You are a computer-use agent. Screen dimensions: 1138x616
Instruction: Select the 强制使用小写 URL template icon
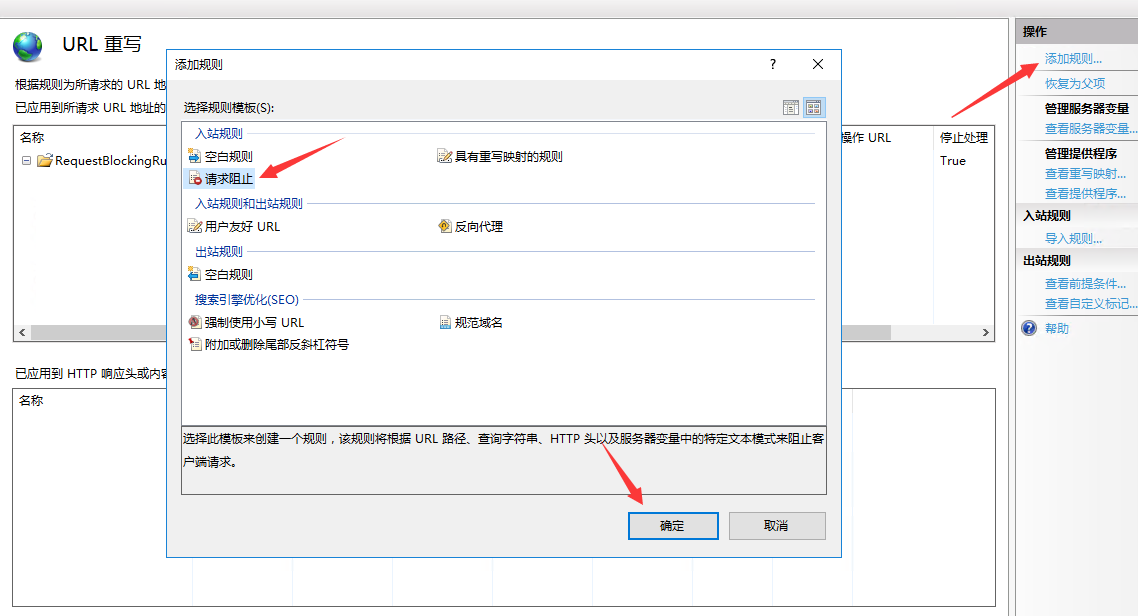coord(195,323)
